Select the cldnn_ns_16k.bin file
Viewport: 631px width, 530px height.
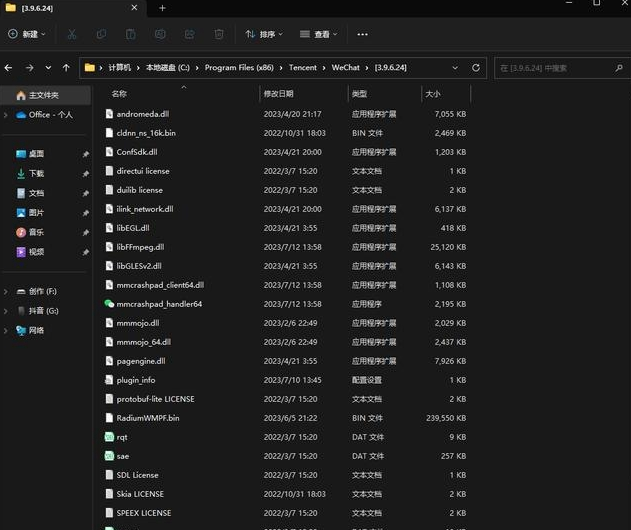[285, 133]
